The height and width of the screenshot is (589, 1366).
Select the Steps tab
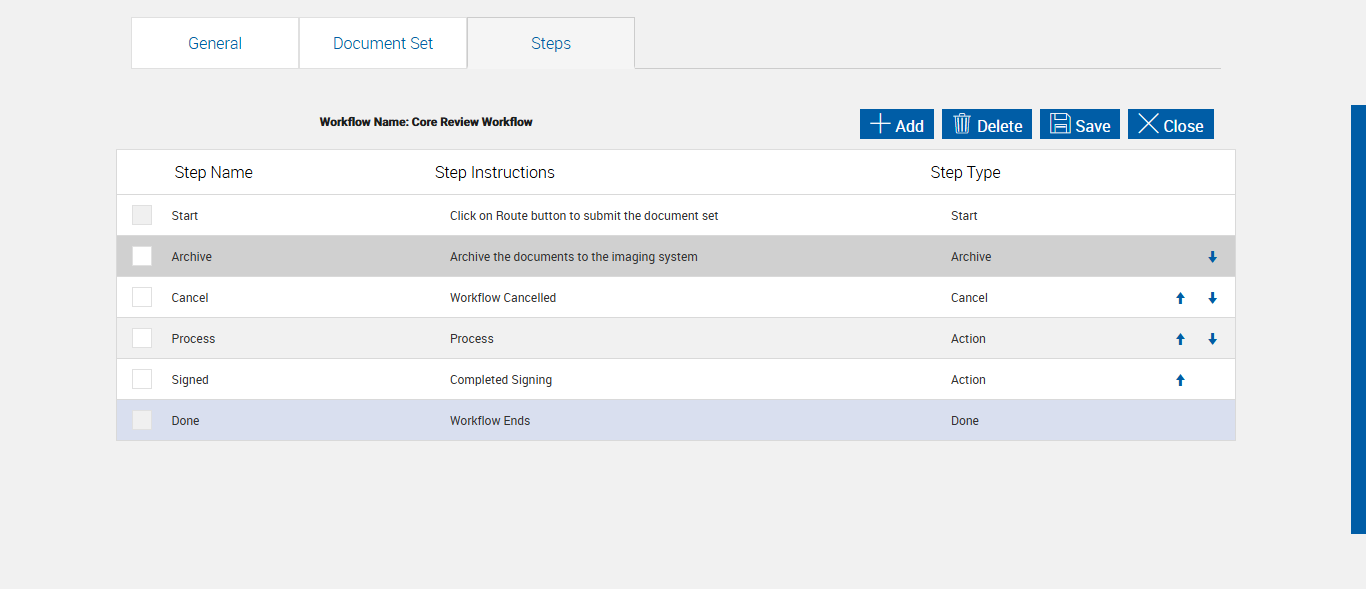[x=551, y=43]
